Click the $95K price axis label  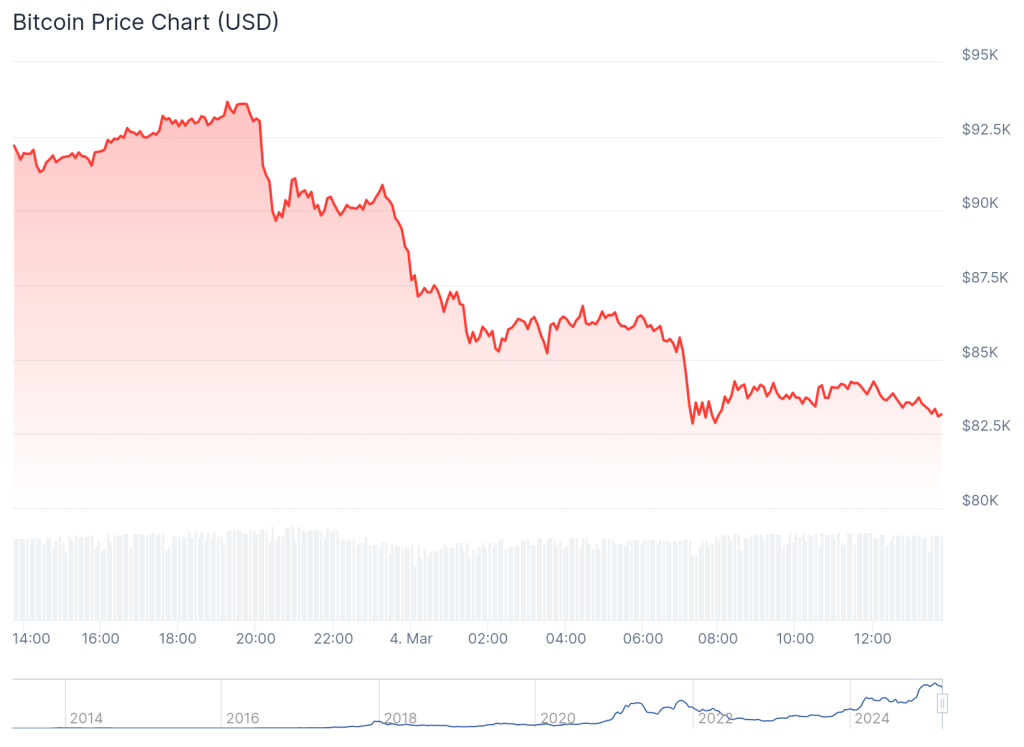980,55
